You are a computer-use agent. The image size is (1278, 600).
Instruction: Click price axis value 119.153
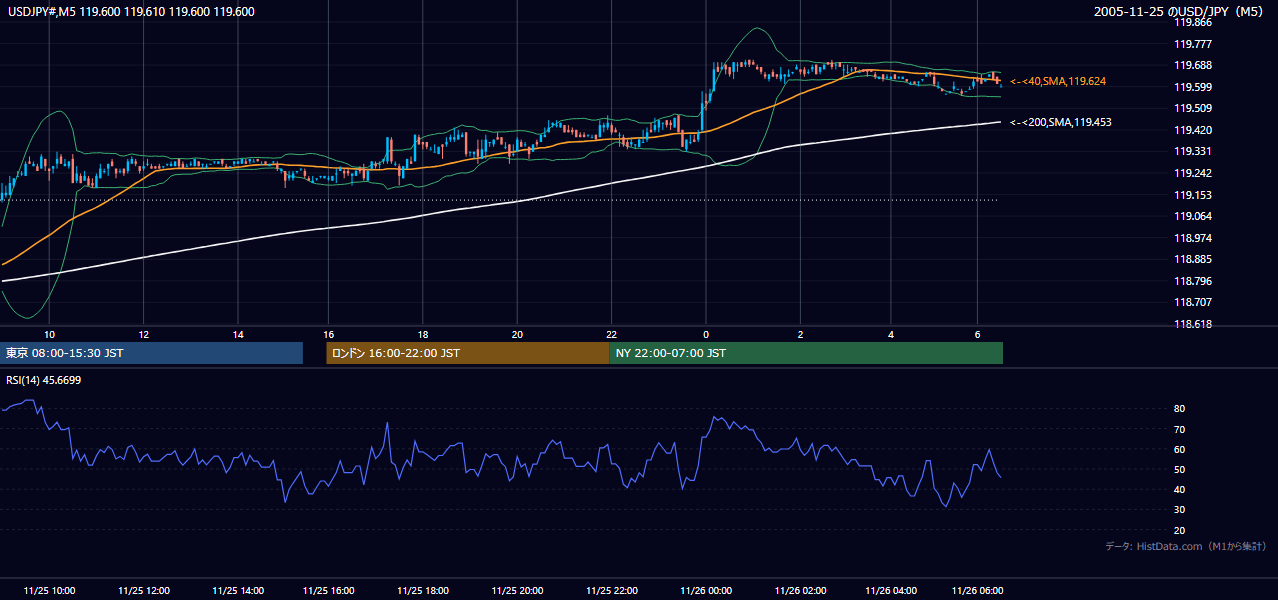(x=1193, y=195)
